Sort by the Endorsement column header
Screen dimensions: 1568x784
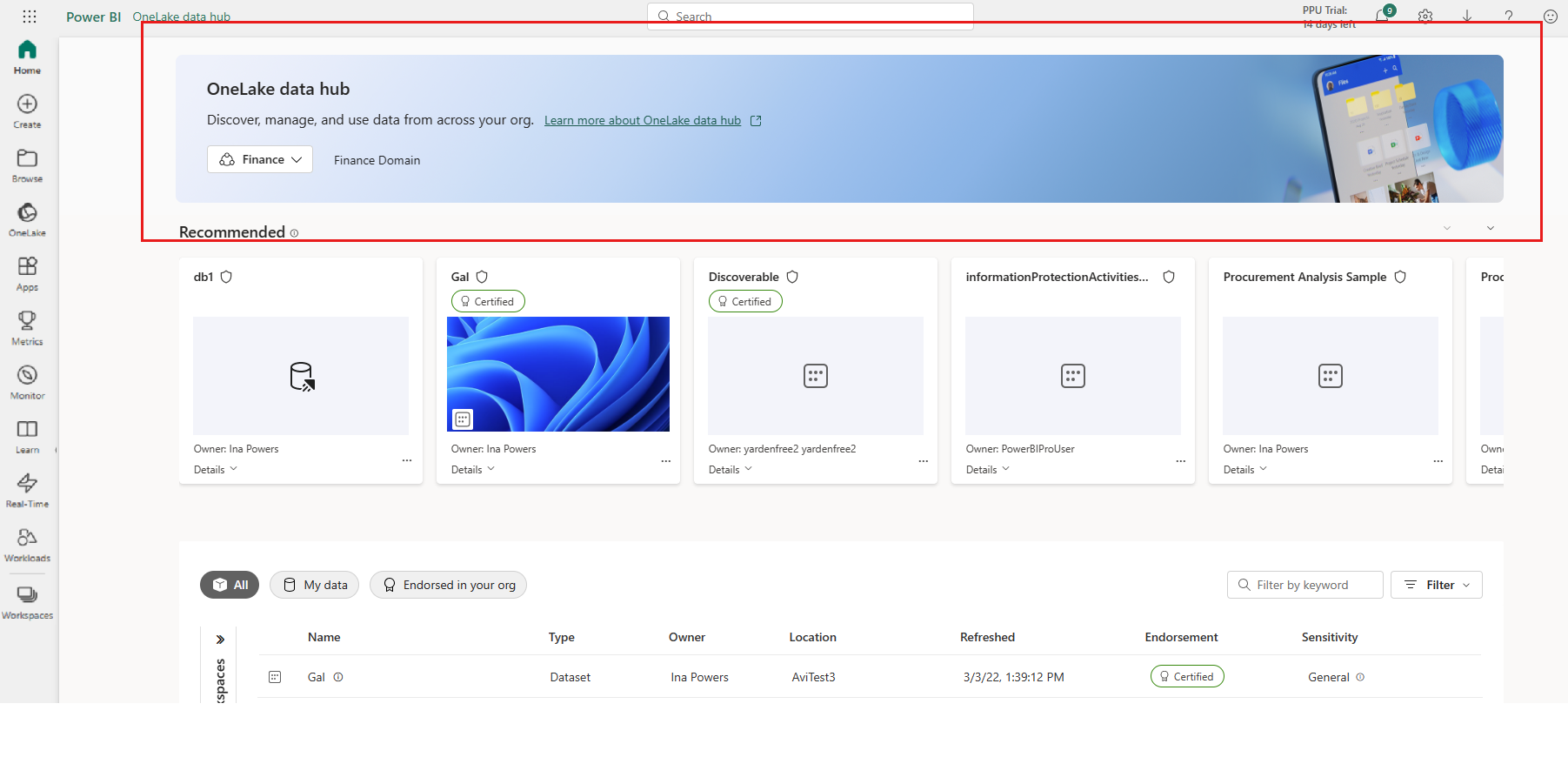click(x=1181, y=637)
